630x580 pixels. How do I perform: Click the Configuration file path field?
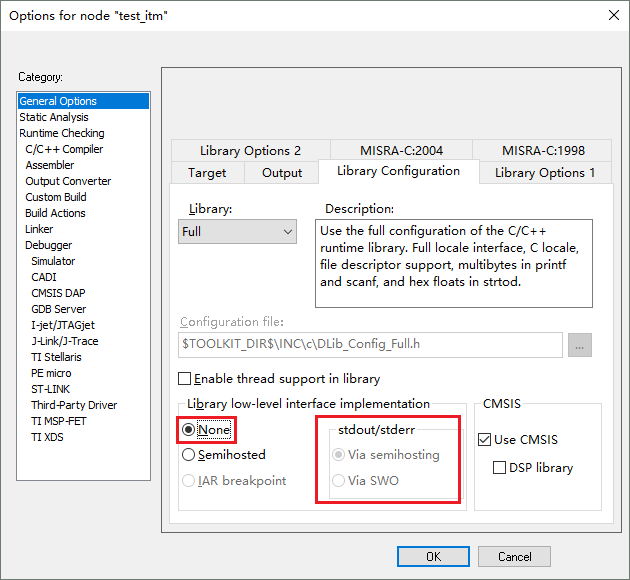tap(370, 345)
